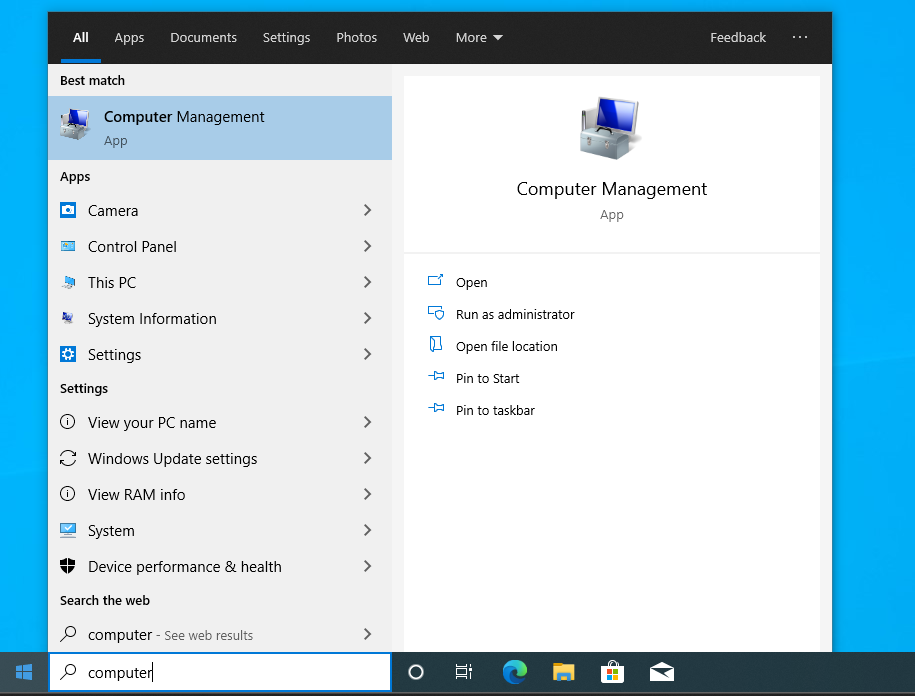Image resolution: width=915 pixels, height=696 pixels.
Task: Click the Cortana circle icon on taskbar
Action: click(415, 672)
